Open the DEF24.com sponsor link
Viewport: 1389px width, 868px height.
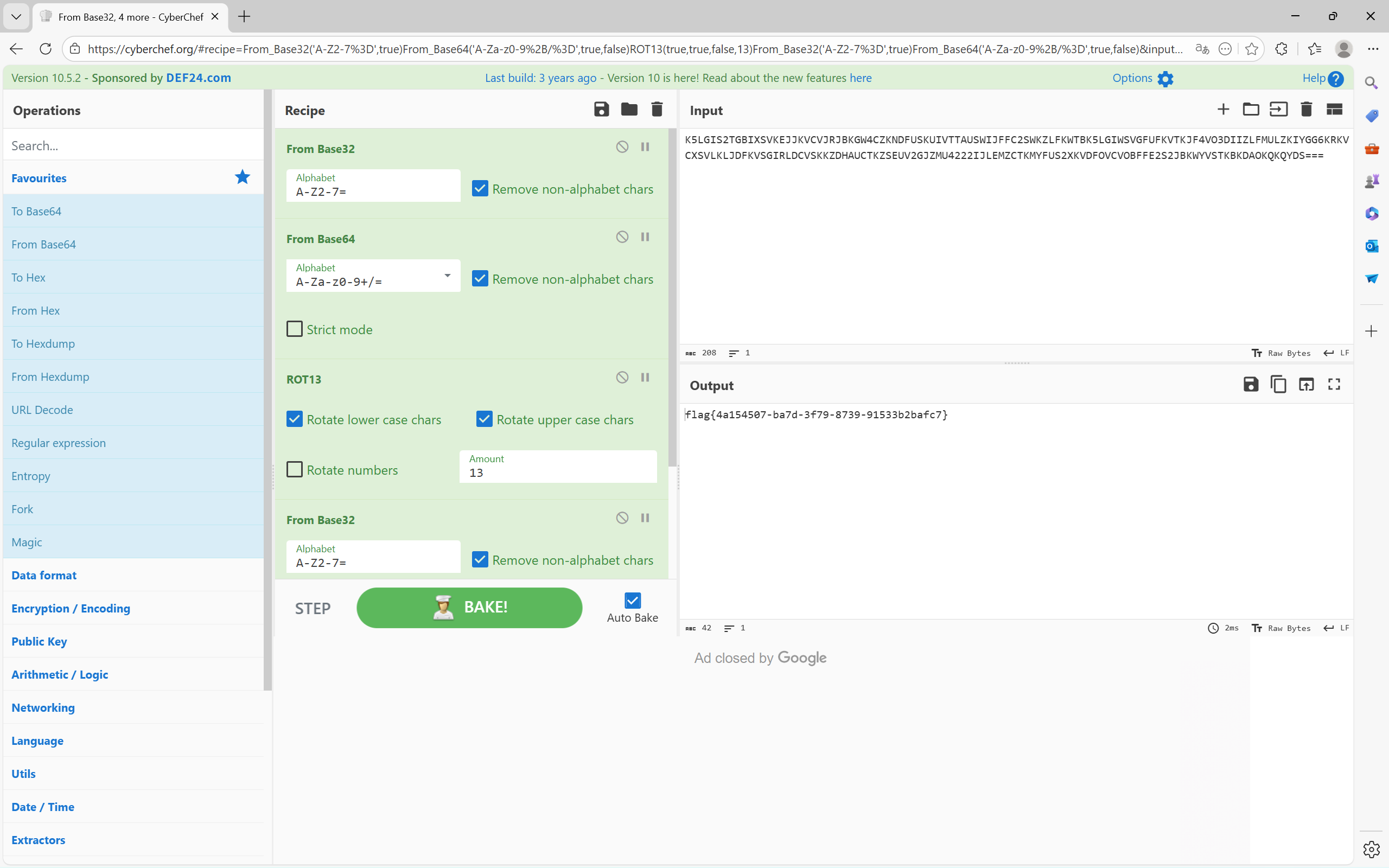click(198, 78)
